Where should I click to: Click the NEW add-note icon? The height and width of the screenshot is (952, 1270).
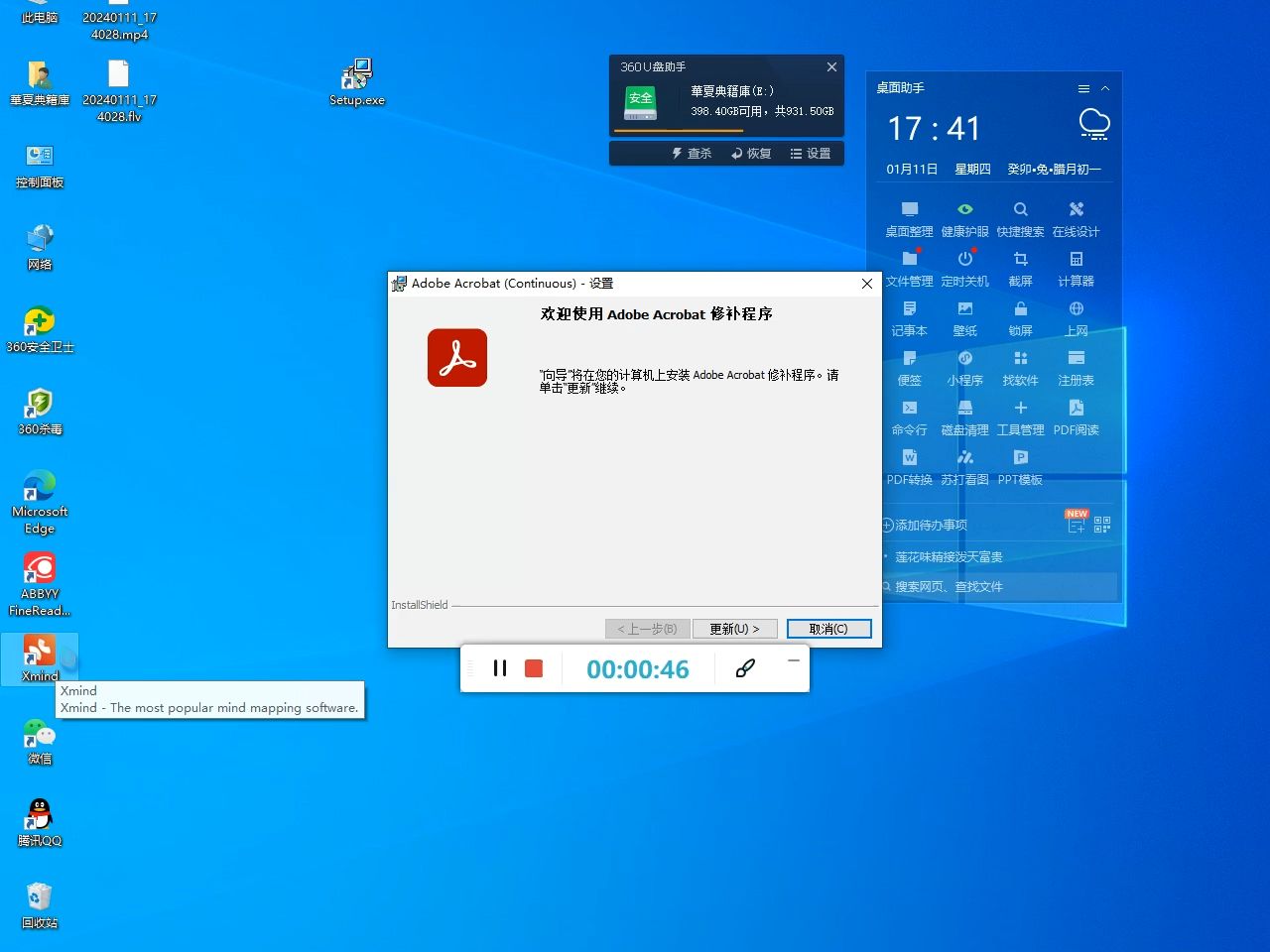(x=1077, y=522)
